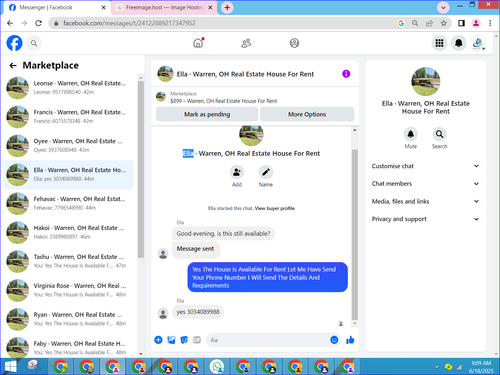Click the Name edit pencil icon

tap(266, 172)
